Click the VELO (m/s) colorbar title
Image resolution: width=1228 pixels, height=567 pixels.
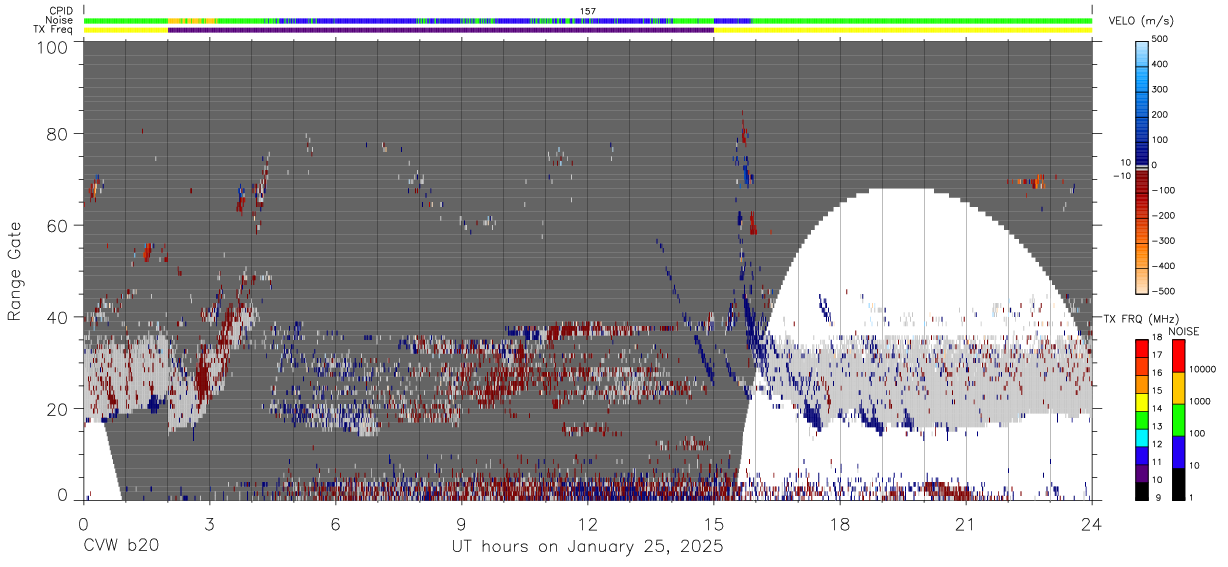[1142, 22]
